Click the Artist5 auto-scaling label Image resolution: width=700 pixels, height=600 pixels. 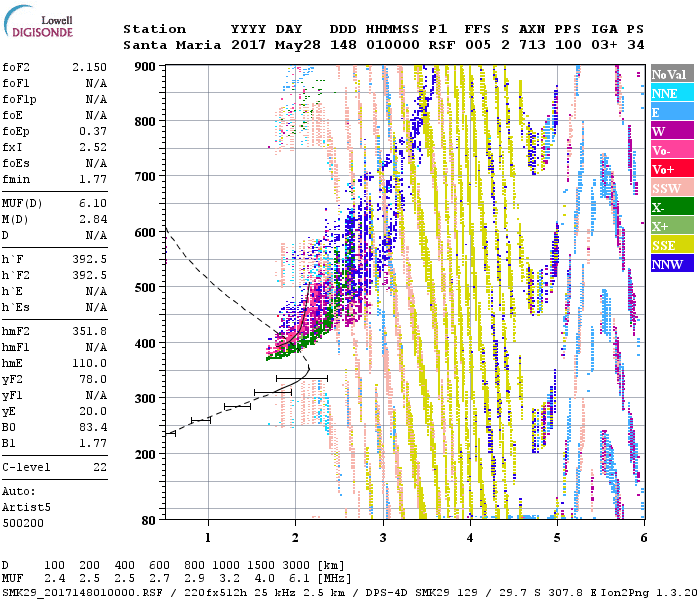(x=26, y=508)
